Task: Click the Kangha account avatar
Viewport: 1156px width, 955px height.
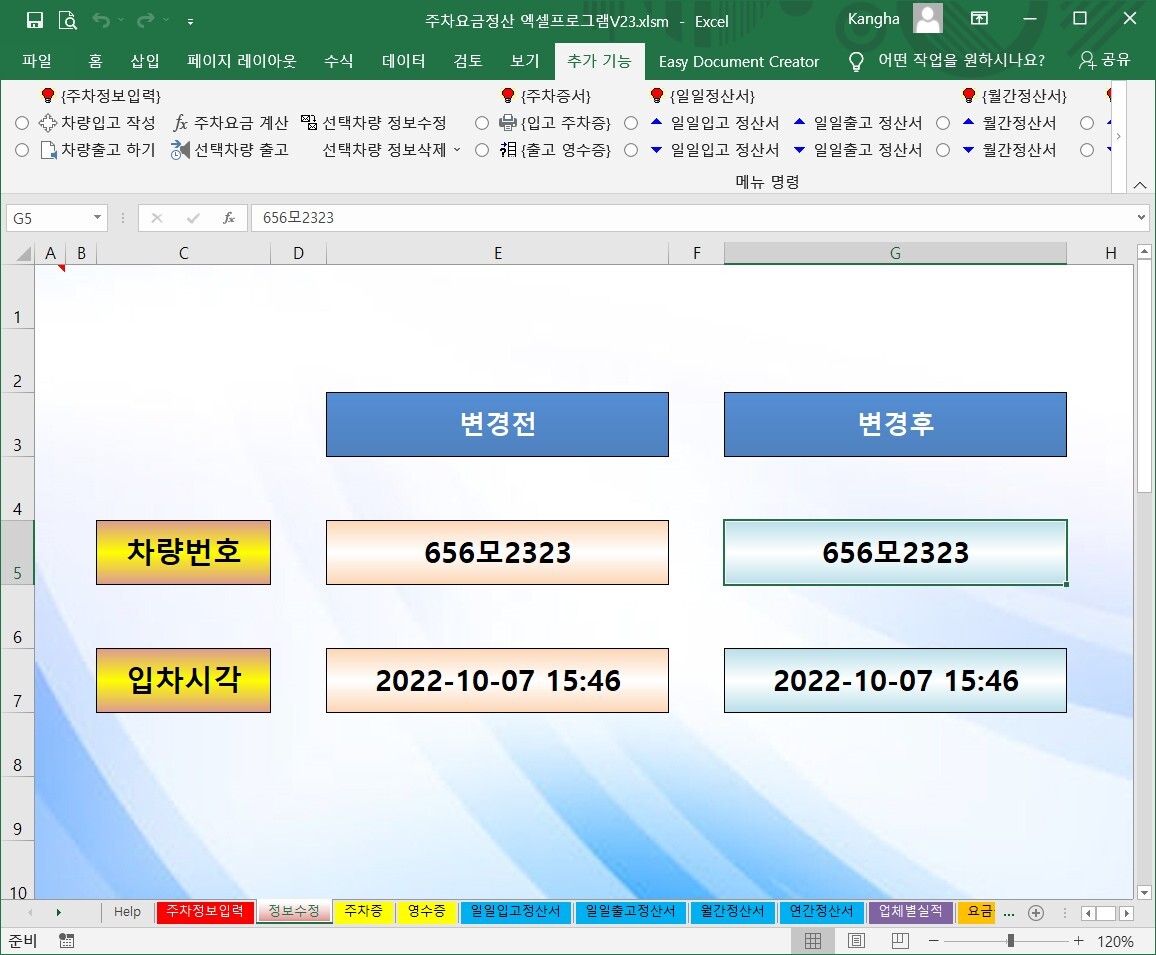Action: 927,18
